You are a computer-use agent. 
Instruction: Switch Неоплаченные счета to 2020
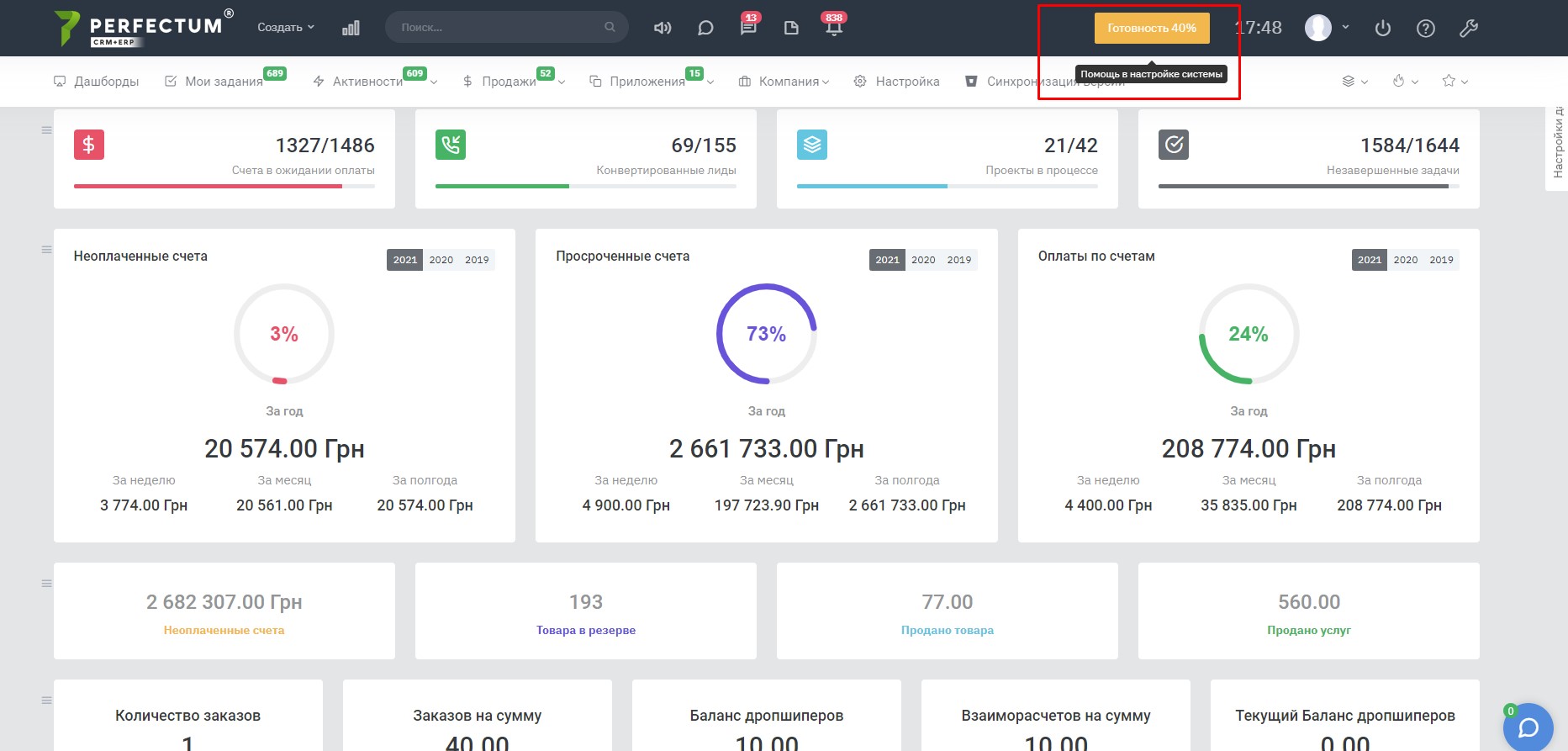coord(441,260)
